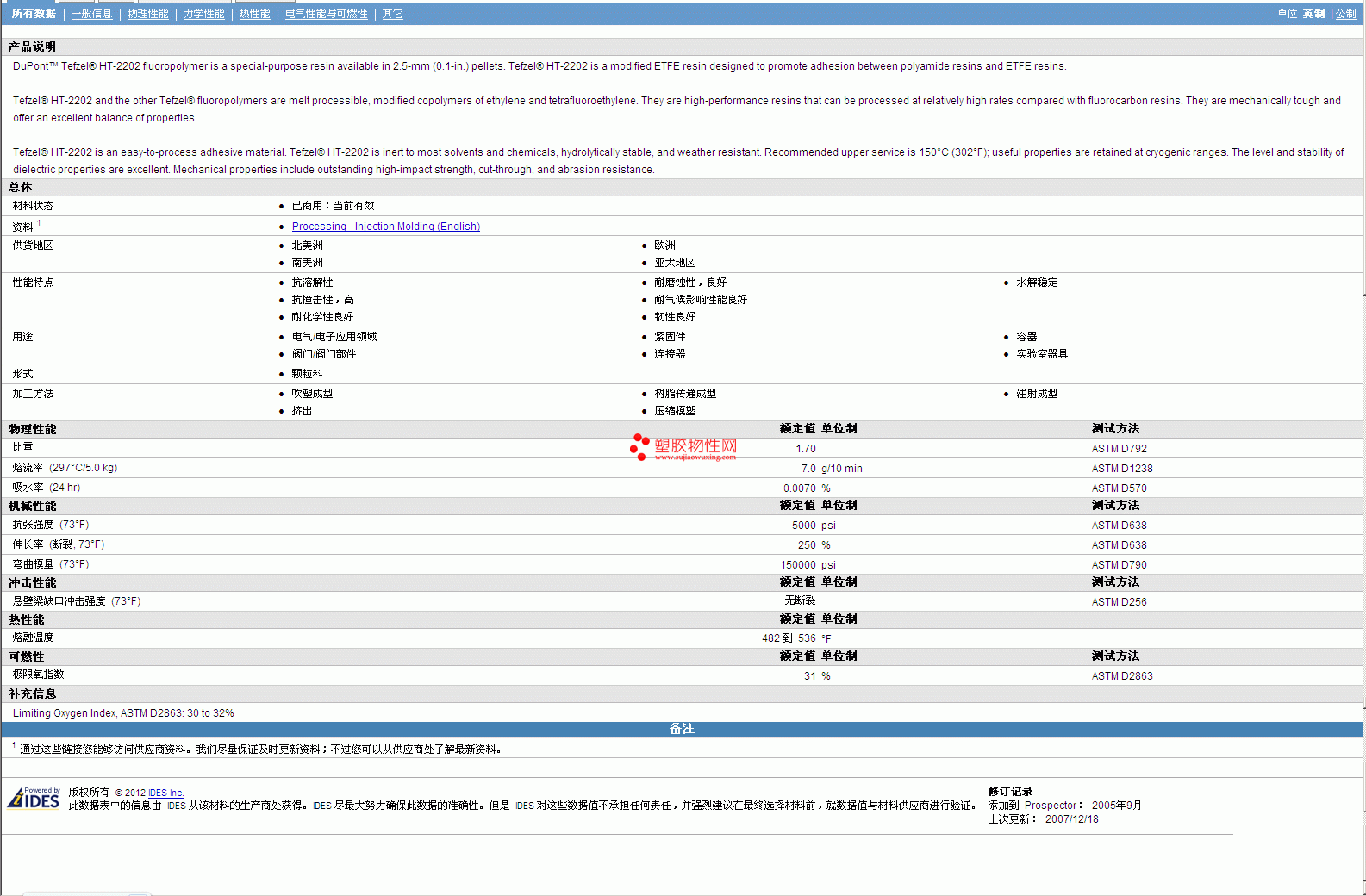Click the 物理性能 section header
This screenshot has width=1366, height=896.
coord(32,429)
